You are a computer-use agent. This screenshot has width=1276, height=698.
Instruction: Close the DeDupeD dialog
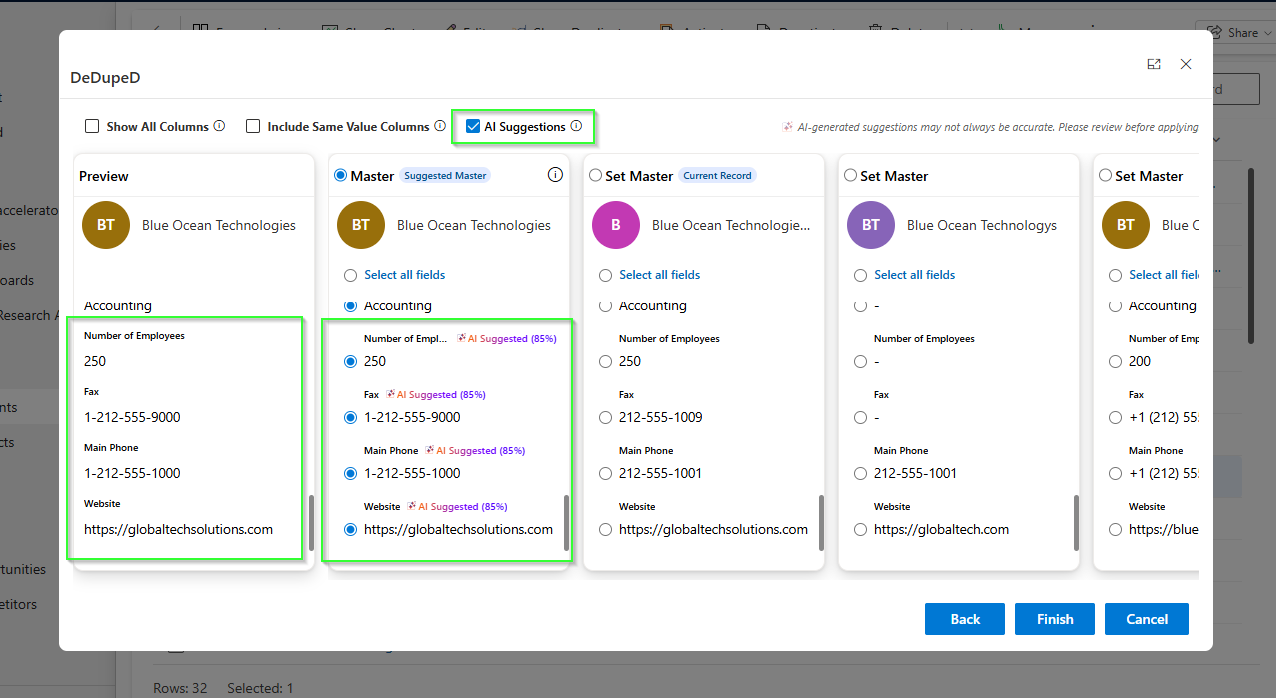point(1186,64)
